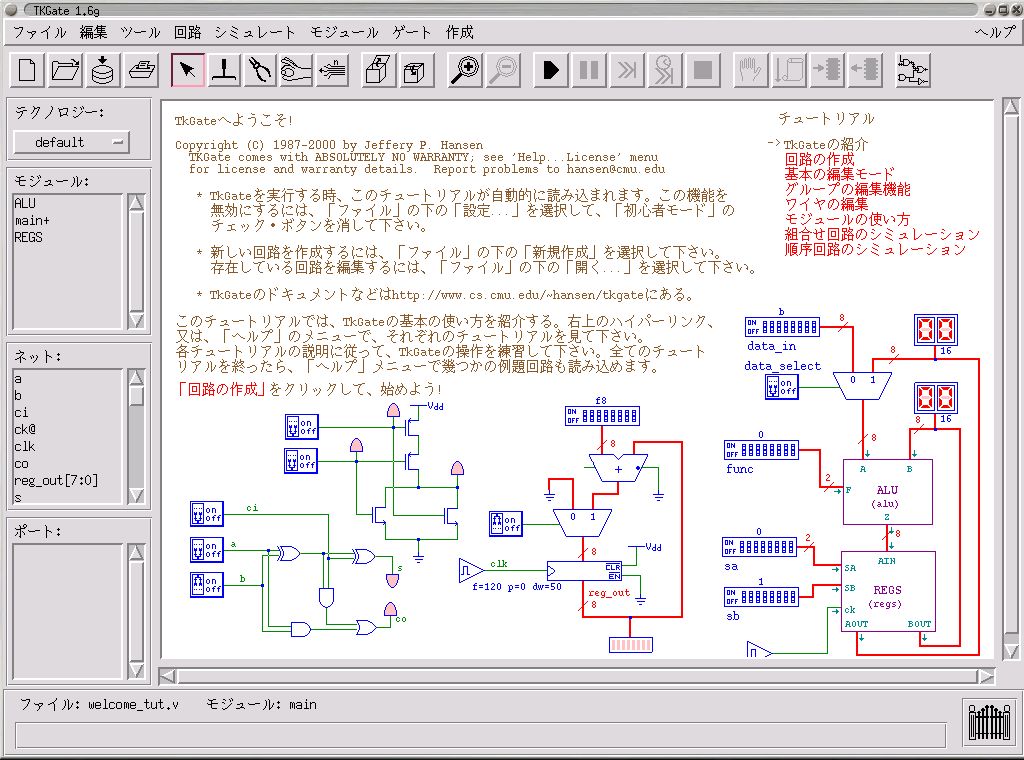Open the 基本の編集モード tutorial link
The height and width of the screenshot is (760, 1024).
click(839, 174)
